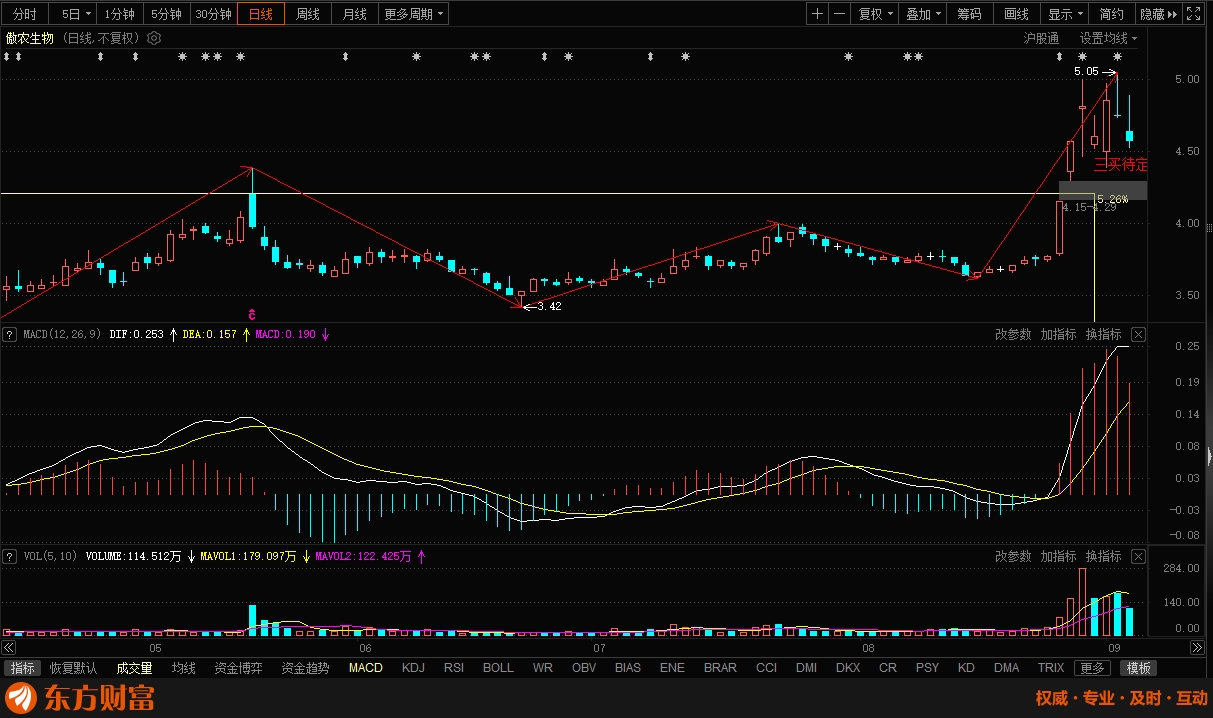The width and height of the screenshot is (1213, 718).
Task: Click the 5.05 high price label
Action: coord(1086,72)
